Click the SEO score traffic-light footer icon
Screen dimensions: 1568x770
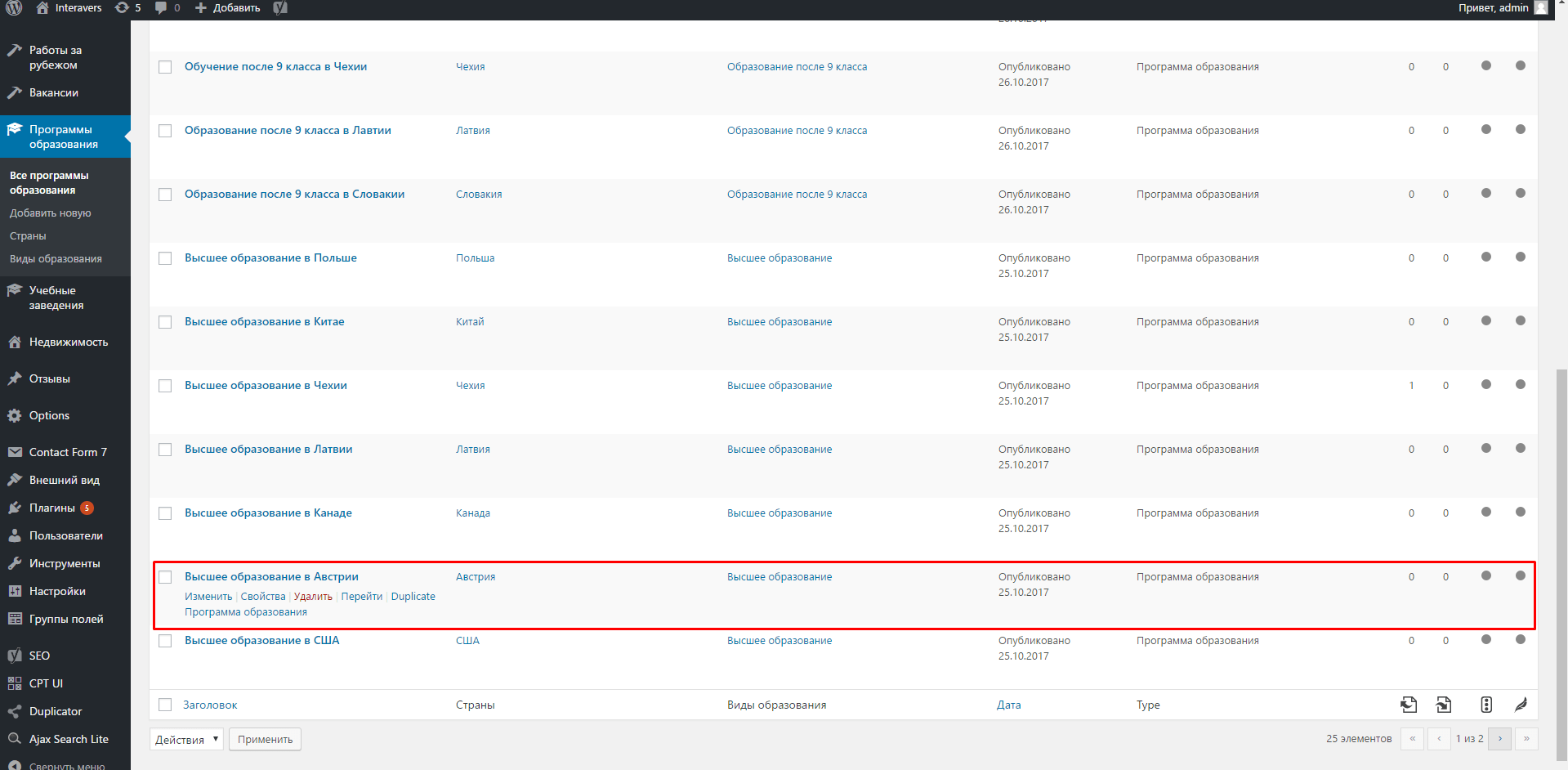click(1486, 705)
